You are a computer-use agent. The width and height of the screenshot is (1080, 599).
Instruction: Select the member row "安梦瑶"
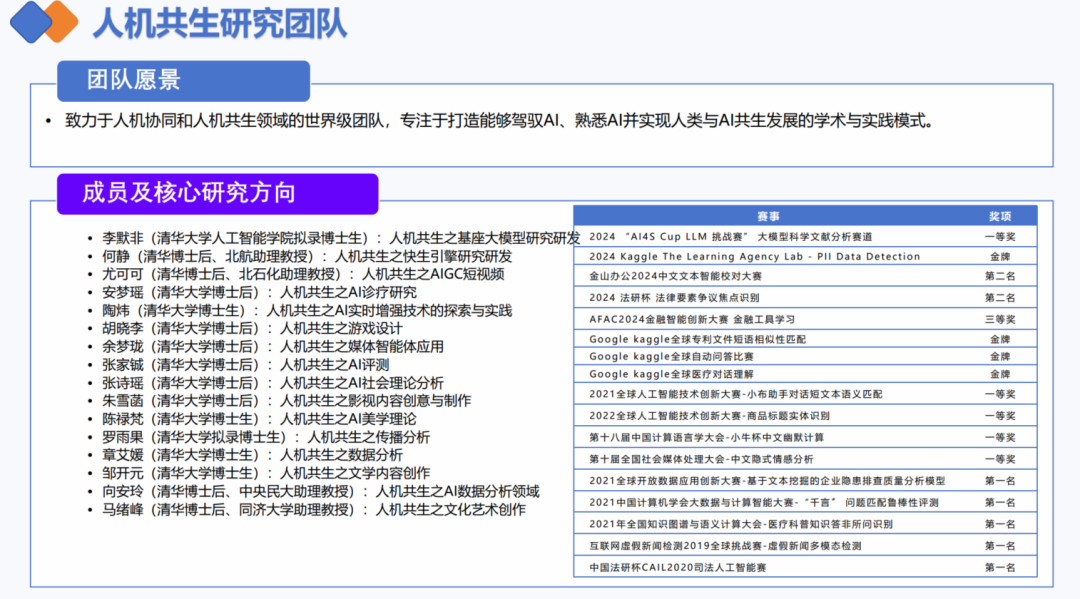pos(259,293)
